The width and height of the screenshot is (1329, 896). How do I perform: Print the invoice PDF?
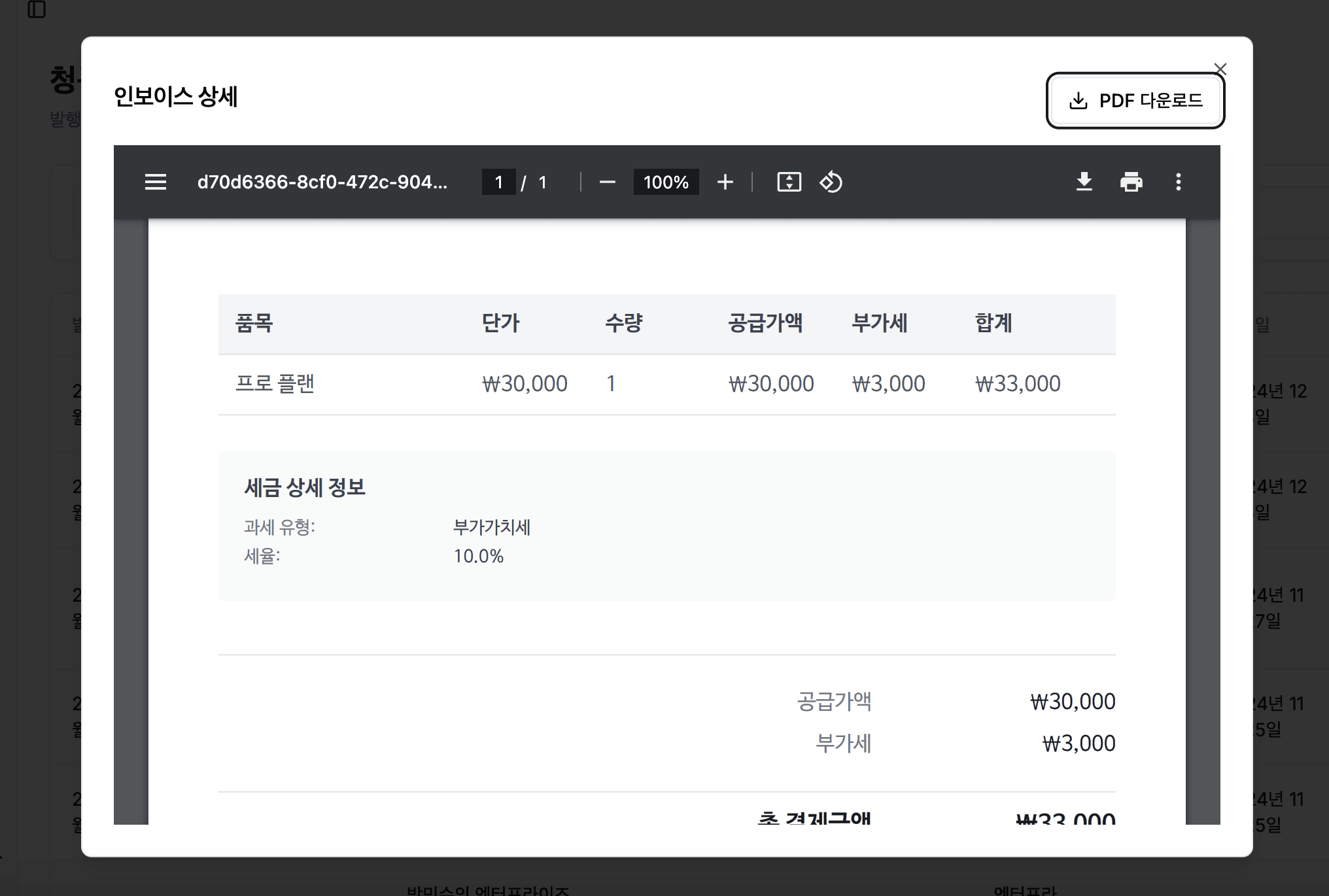(x=1131, y=182)
